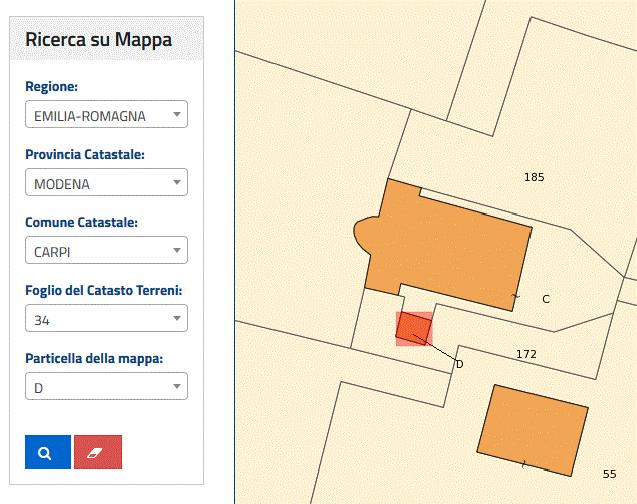Click the value 34 in the Foglio field

coord(42,320)
